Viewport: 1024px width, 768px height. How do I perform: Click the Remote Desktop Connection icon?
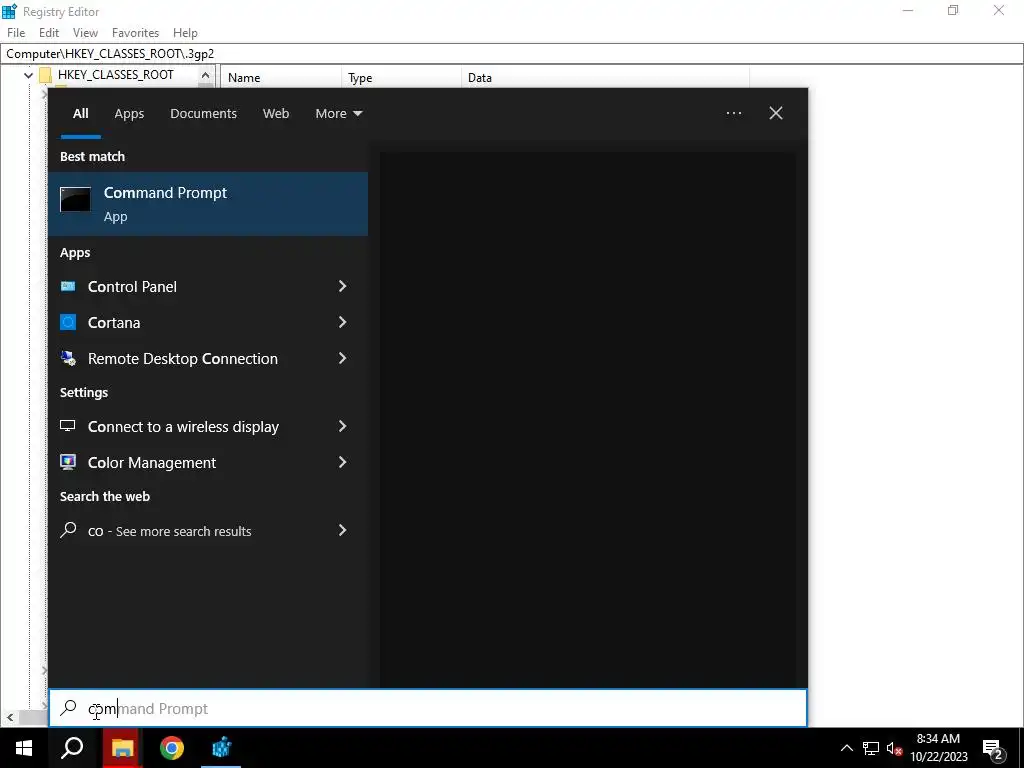(x=68, y=358)
